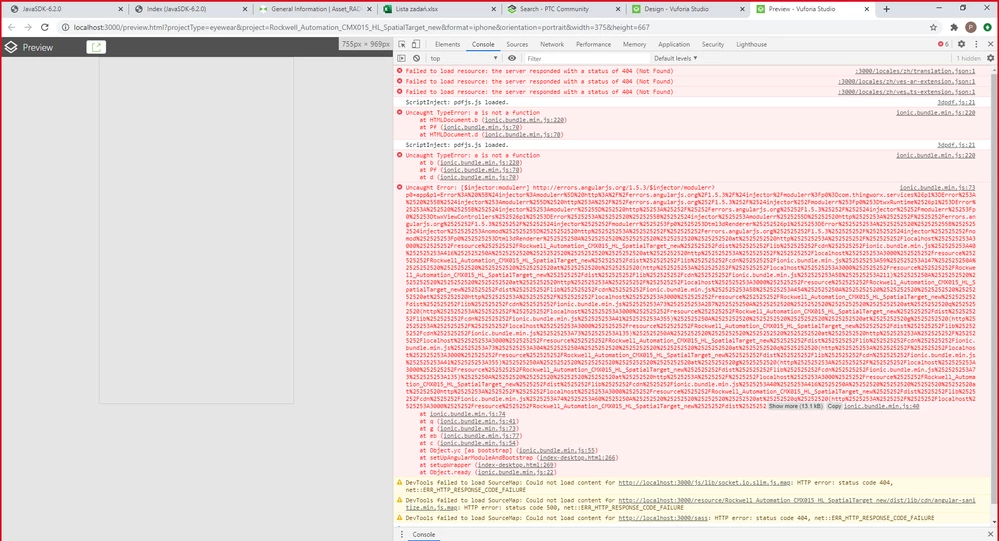
Task: Reload the page with the refresh icon
Action: tap(45, 27)
